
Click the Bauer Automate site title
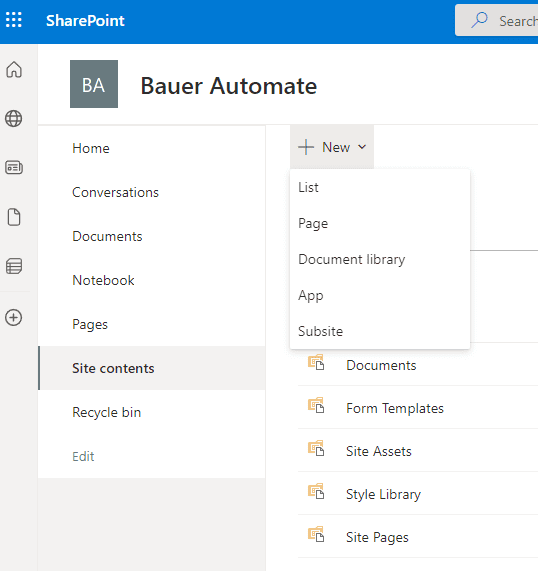click(229, 86)
